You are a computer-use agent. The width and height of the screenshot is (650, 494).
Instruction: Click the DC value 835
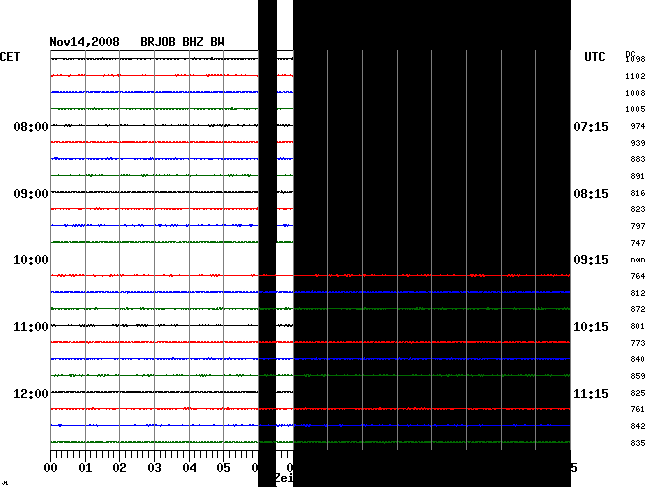tap(638, 443)
